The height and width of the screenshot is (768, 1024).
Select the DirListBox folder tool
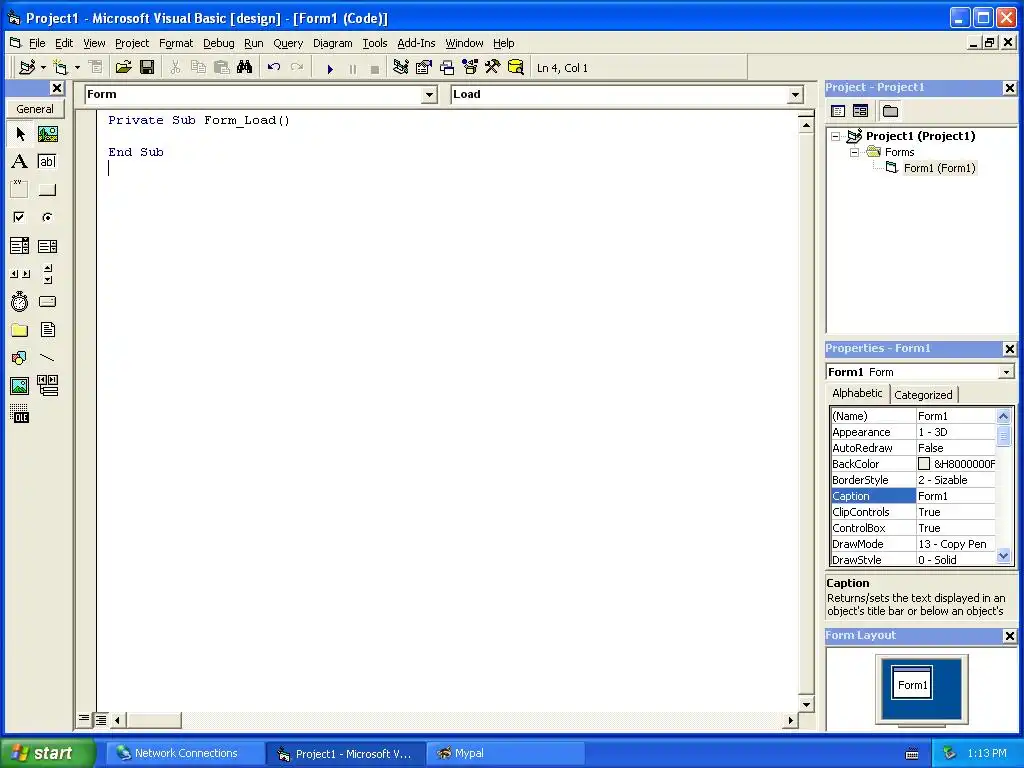20,330
